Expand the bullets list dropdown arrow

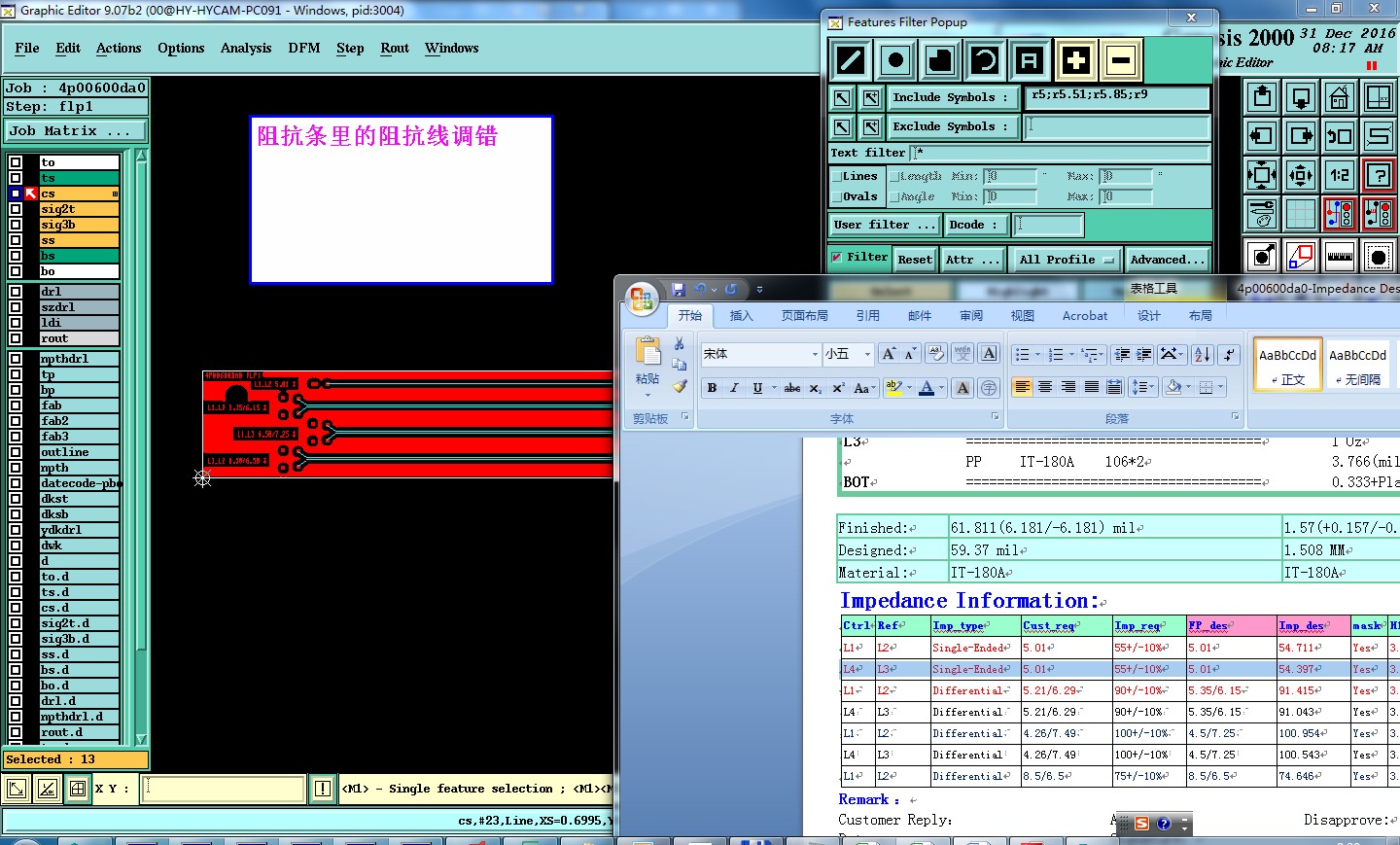point(1037,354)
